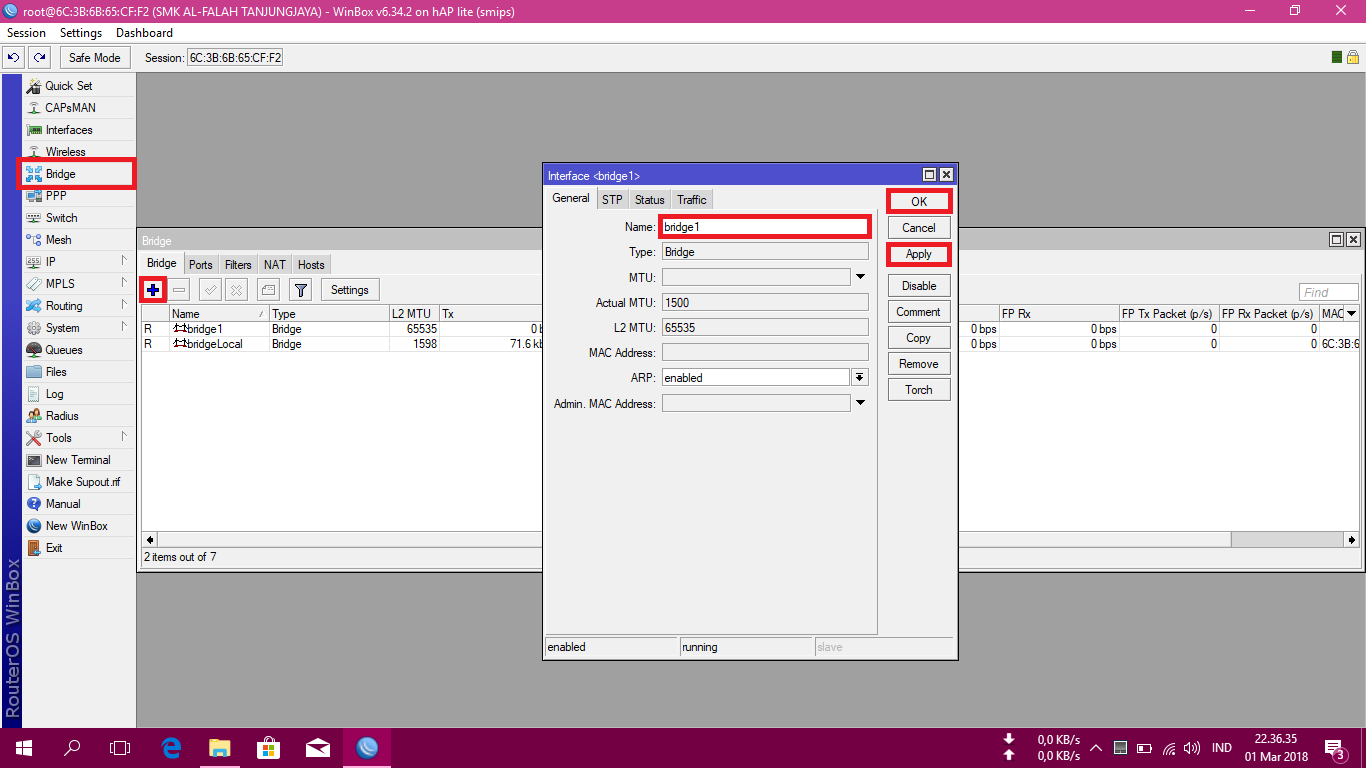Click the Redo arrow icon
The height and width of the screenshot is (768, 1366).
39,58
